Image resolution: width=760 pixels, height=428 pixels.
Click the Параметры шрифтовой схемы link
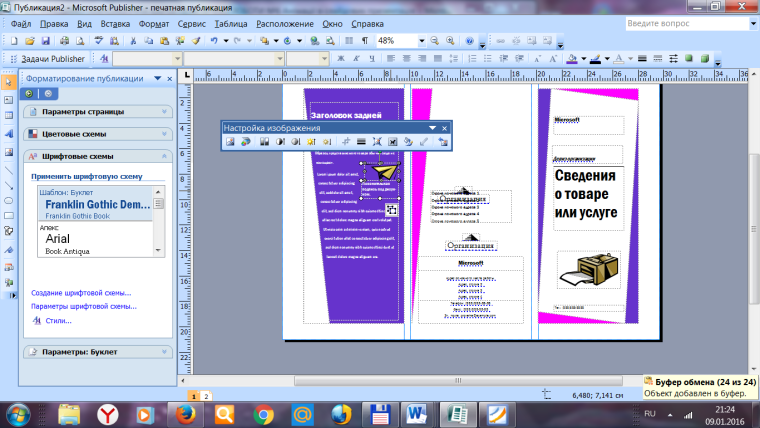click(84, 306)
